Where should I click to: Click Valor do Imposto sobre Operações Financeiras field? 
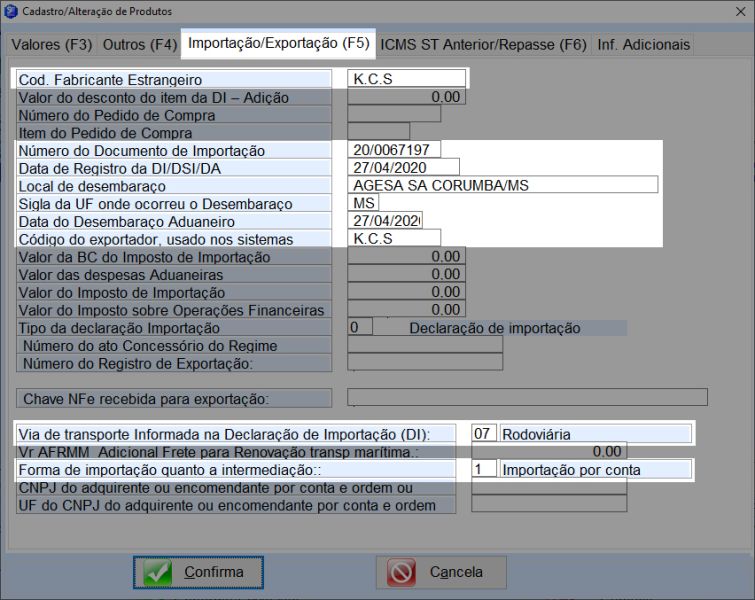[406, 310]
